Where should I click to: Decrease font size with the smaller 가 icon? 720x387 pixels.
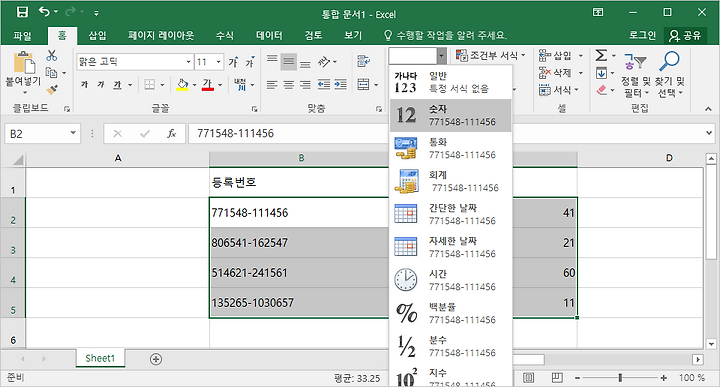pyautogui.click(x=250, y=62)
